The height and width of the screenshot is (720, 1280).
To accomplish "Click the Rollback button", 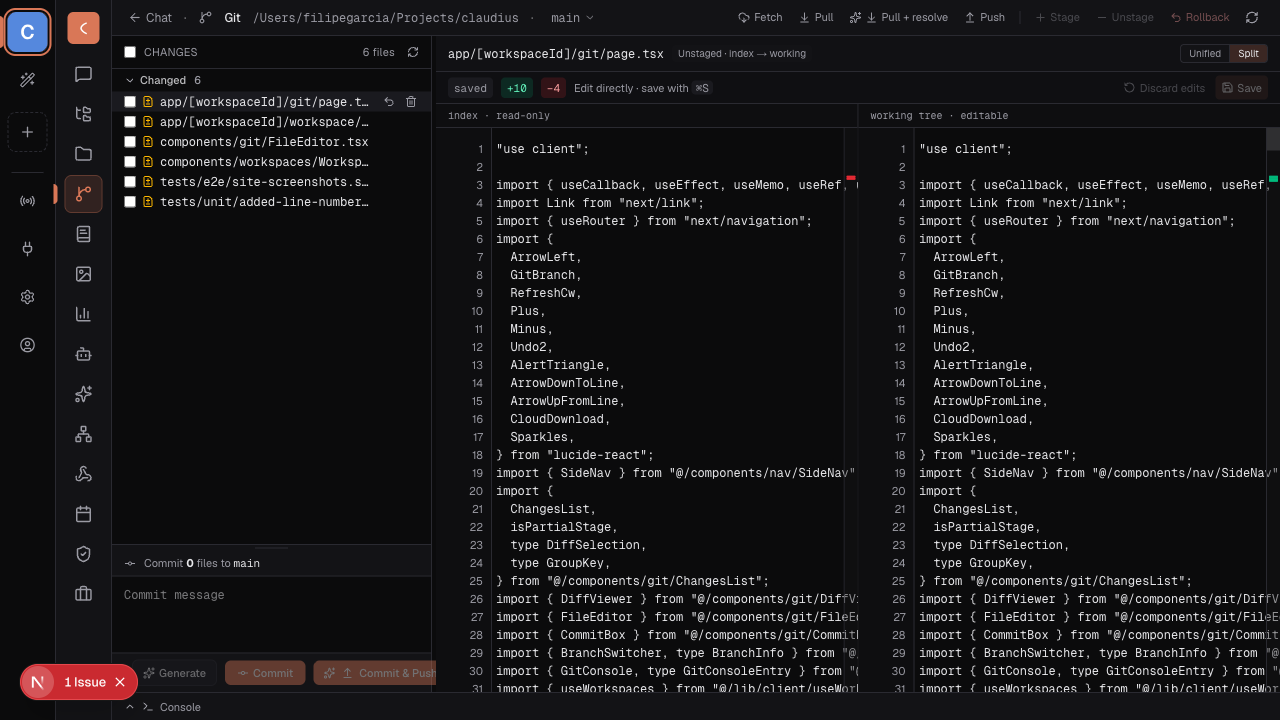I will pos(1200,18).
